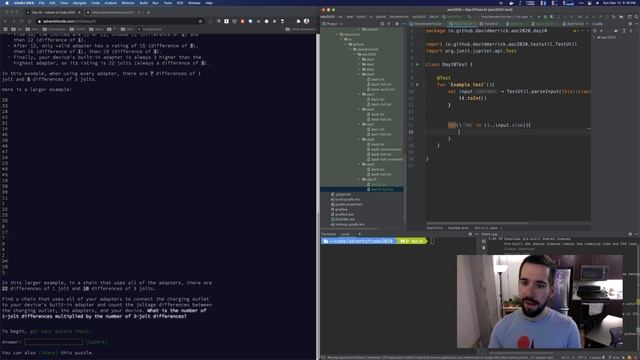Open the browser profile avatar
The width and height of the screenshot is (640, 360).
point(307,21)
